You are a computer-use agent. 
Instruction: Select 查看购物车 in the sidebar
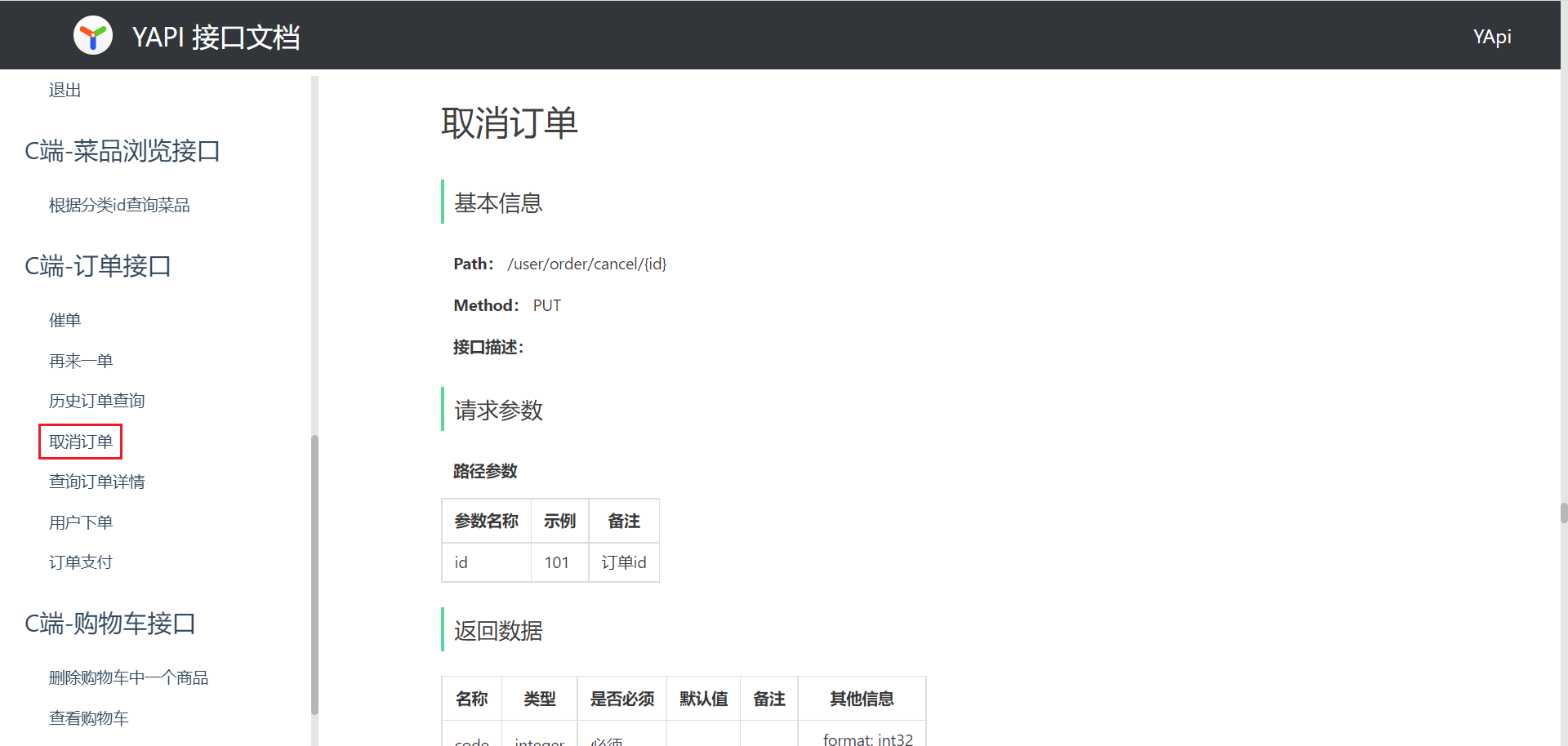coord(88,718)
